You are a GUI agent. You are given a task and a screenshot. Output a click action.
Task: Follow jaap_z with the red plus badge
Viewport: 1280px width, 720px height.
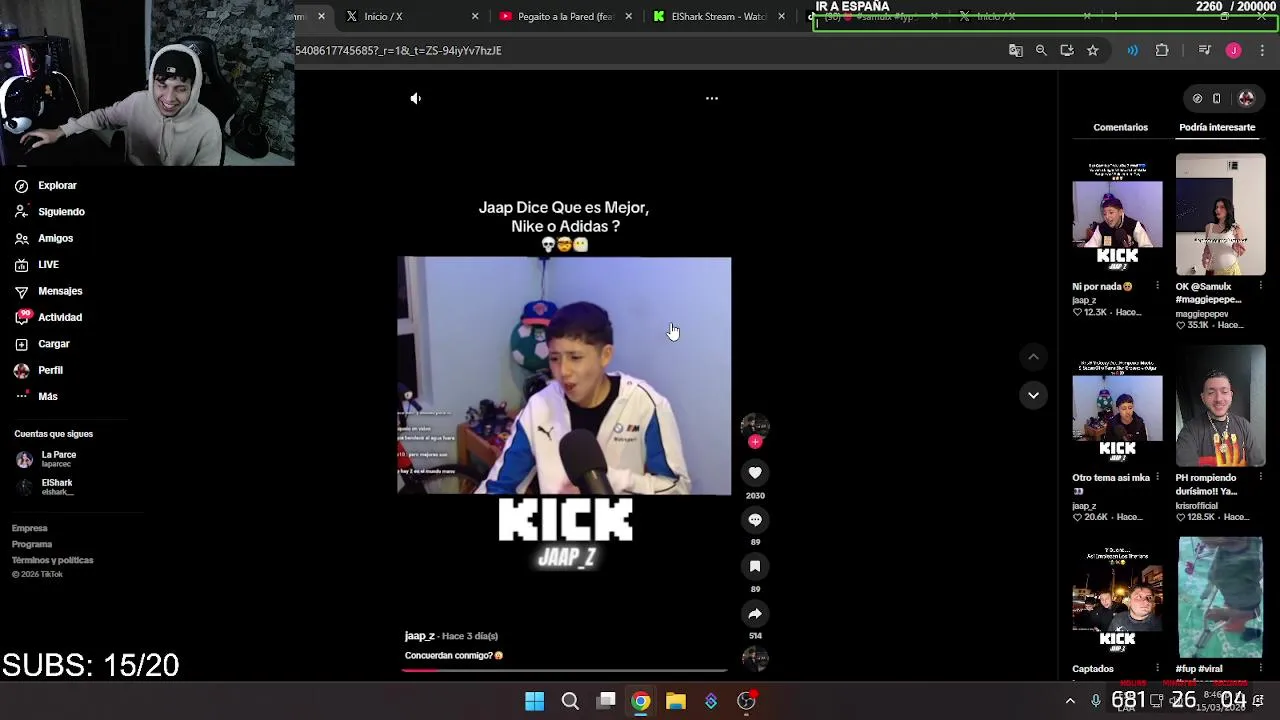point(755,442)
